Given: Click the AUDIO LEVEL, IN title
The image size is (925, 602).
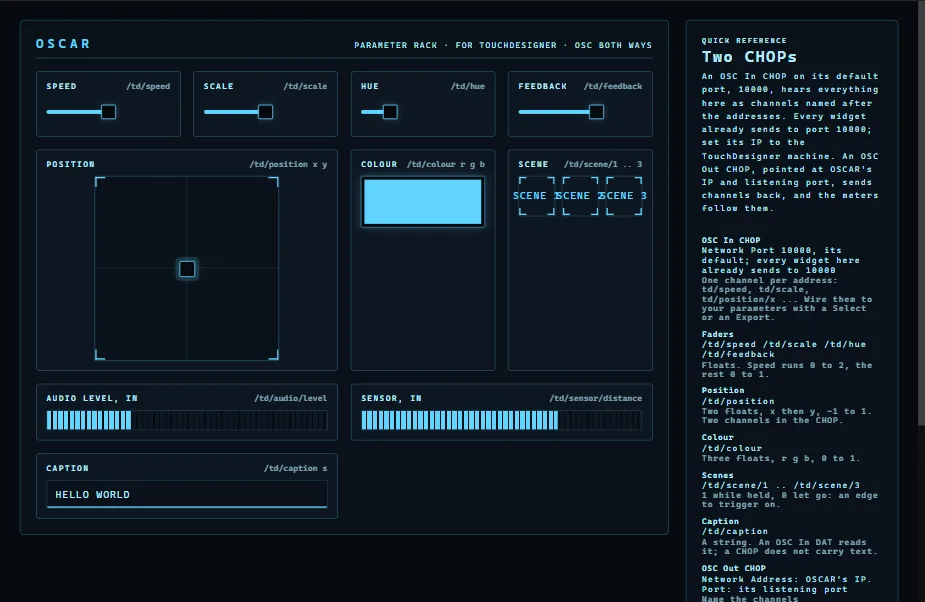Looking at the screenshot, I should 92,398.
